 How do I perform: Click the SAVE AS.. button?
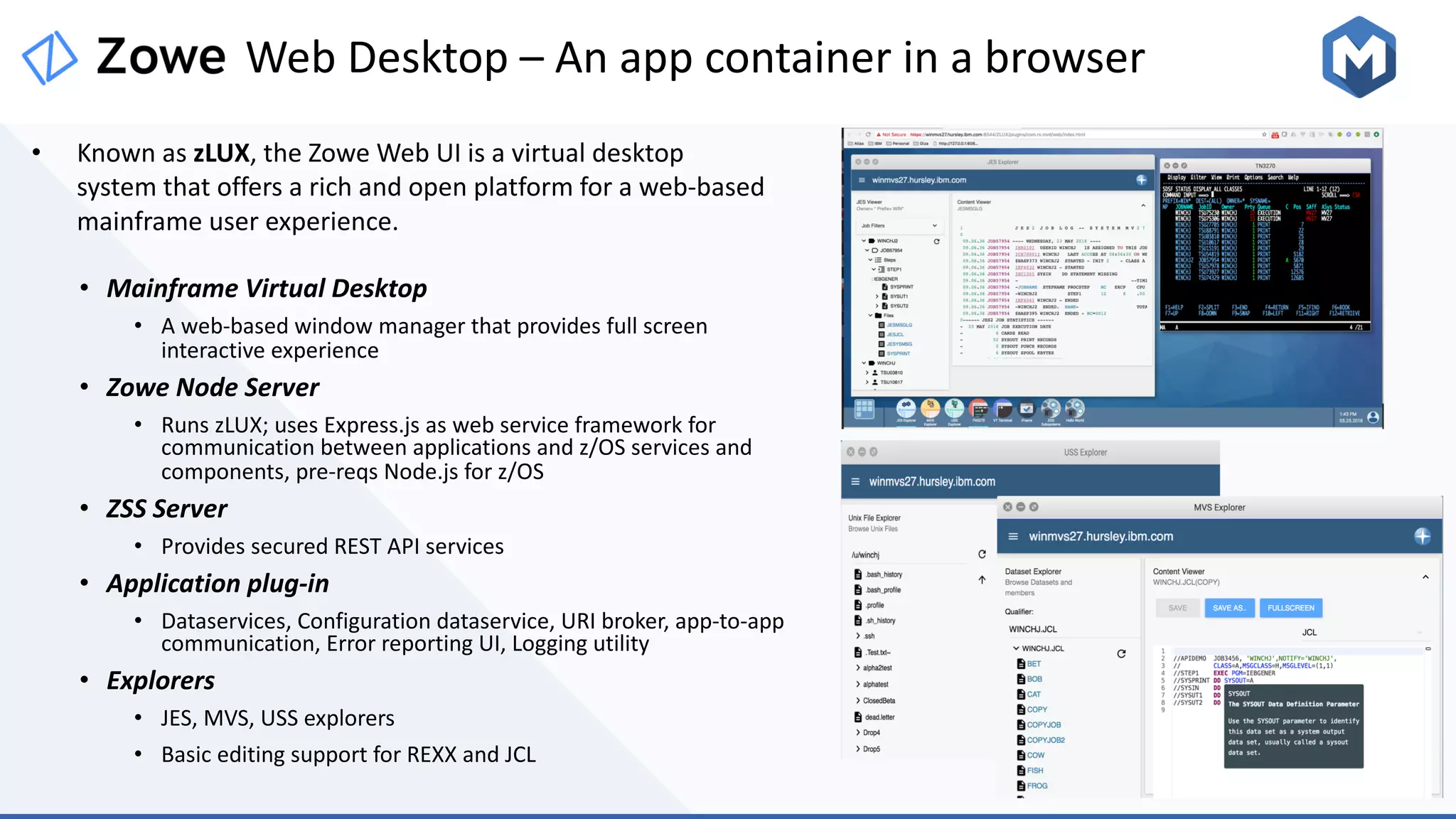pos(1229,608)
